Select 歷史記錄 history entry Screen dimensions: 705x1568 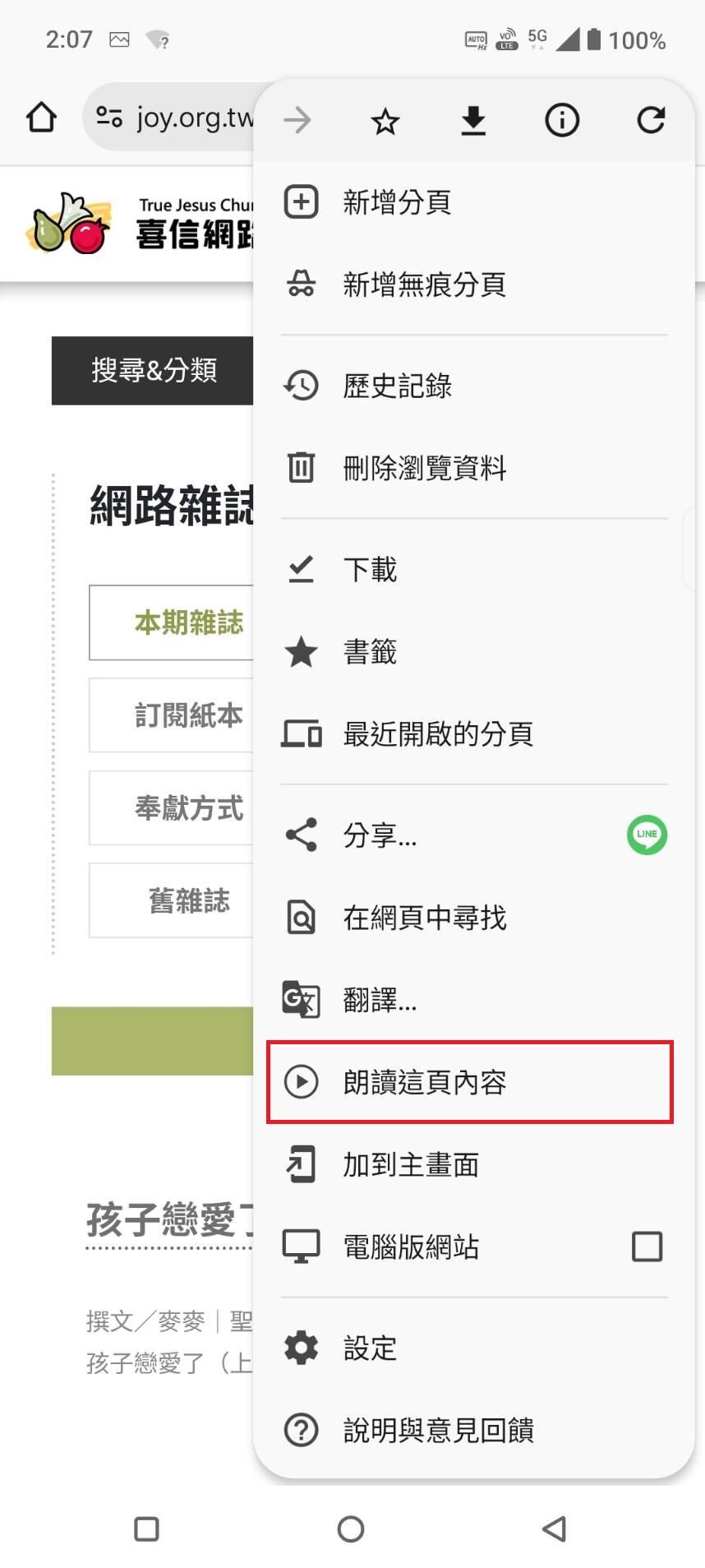click(x=397, y=386)
